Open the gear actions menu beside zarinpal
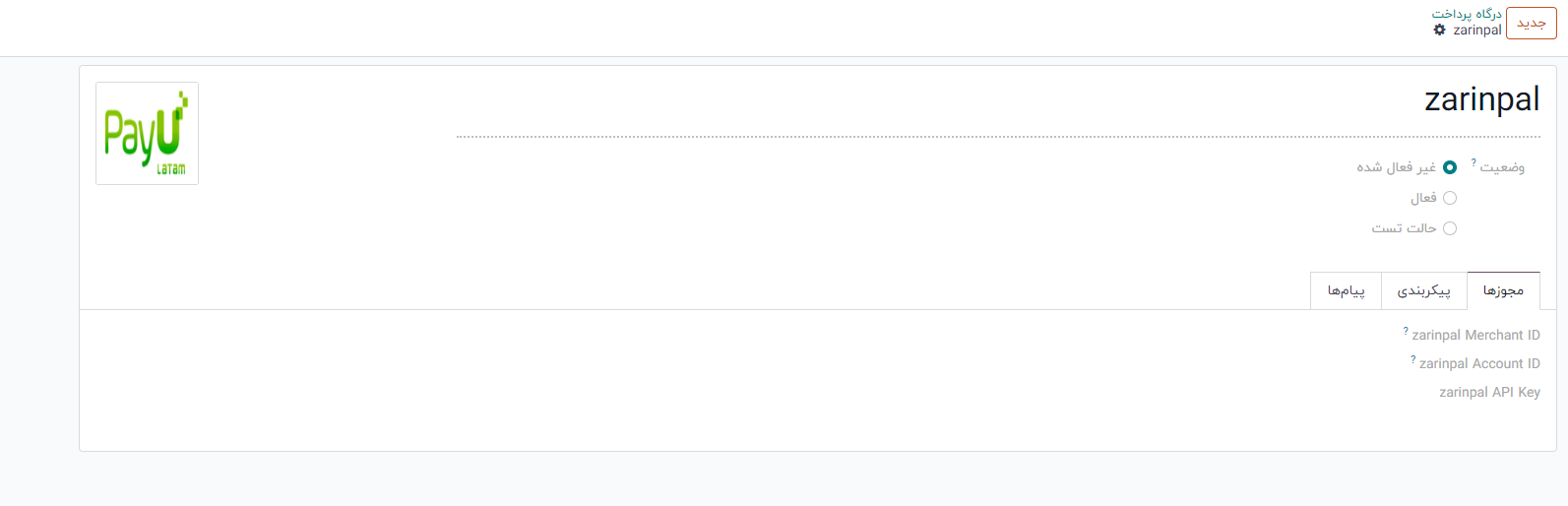The width and height of the screenshot is (1568, 506). tap(1439, 31)
